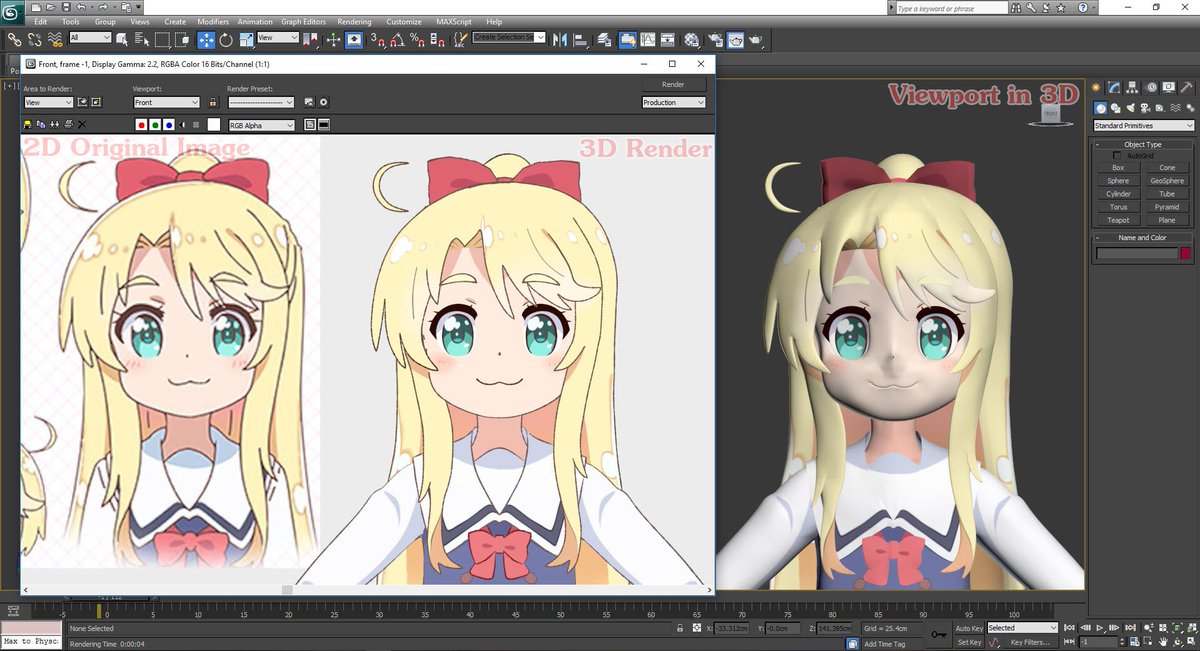1200x651 pixels.
Task: Select Shapes category in Create panel
Action: tap(1115, 108)
